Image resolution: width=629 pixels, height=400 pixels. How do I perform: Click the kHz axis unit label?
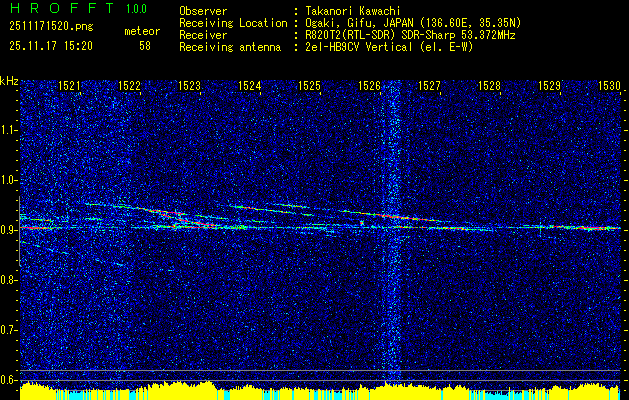(x=9, y=81)
